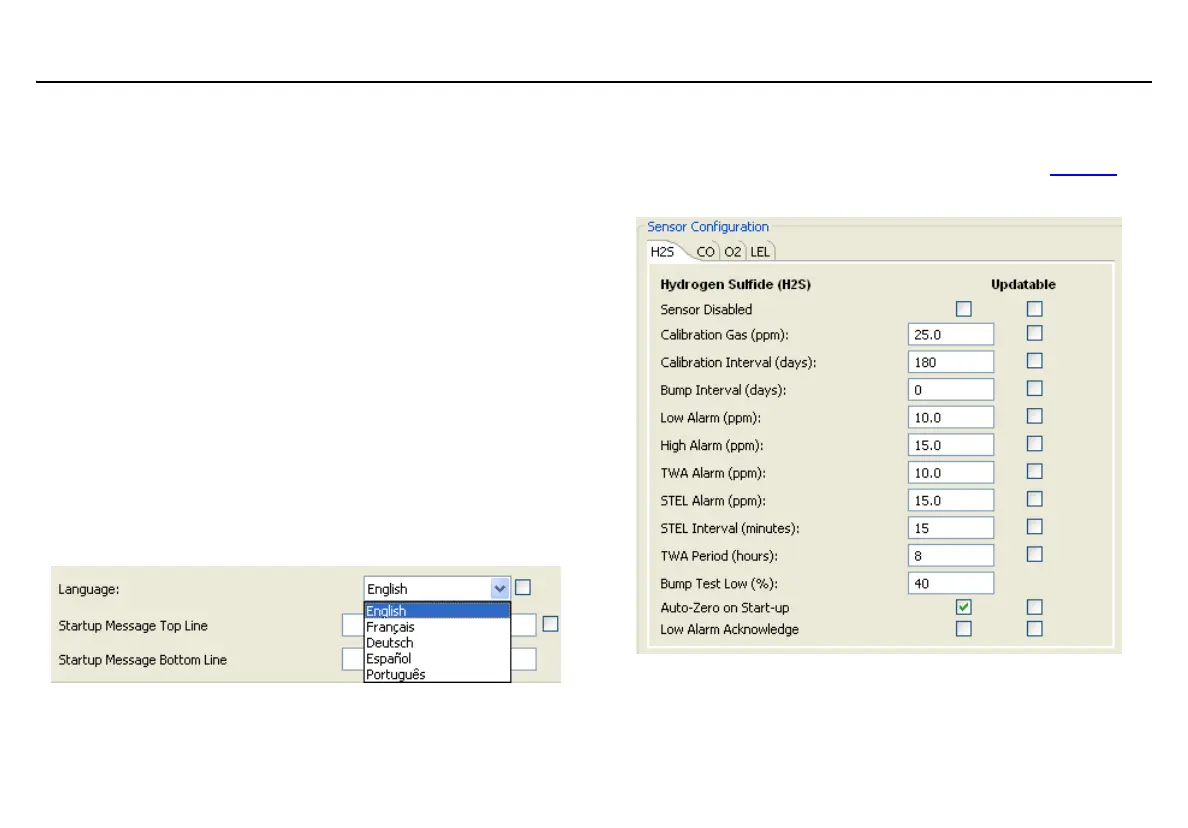Click Bump Interval (days) field
The image size is (1188, 828).
click(x=951, y=389)
